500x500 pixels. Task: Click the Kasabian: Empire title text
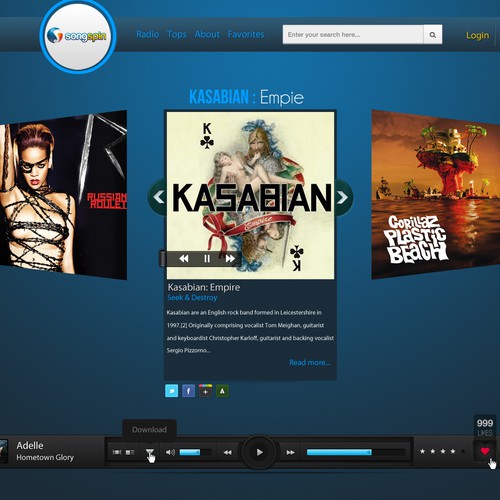click(204, 287)
